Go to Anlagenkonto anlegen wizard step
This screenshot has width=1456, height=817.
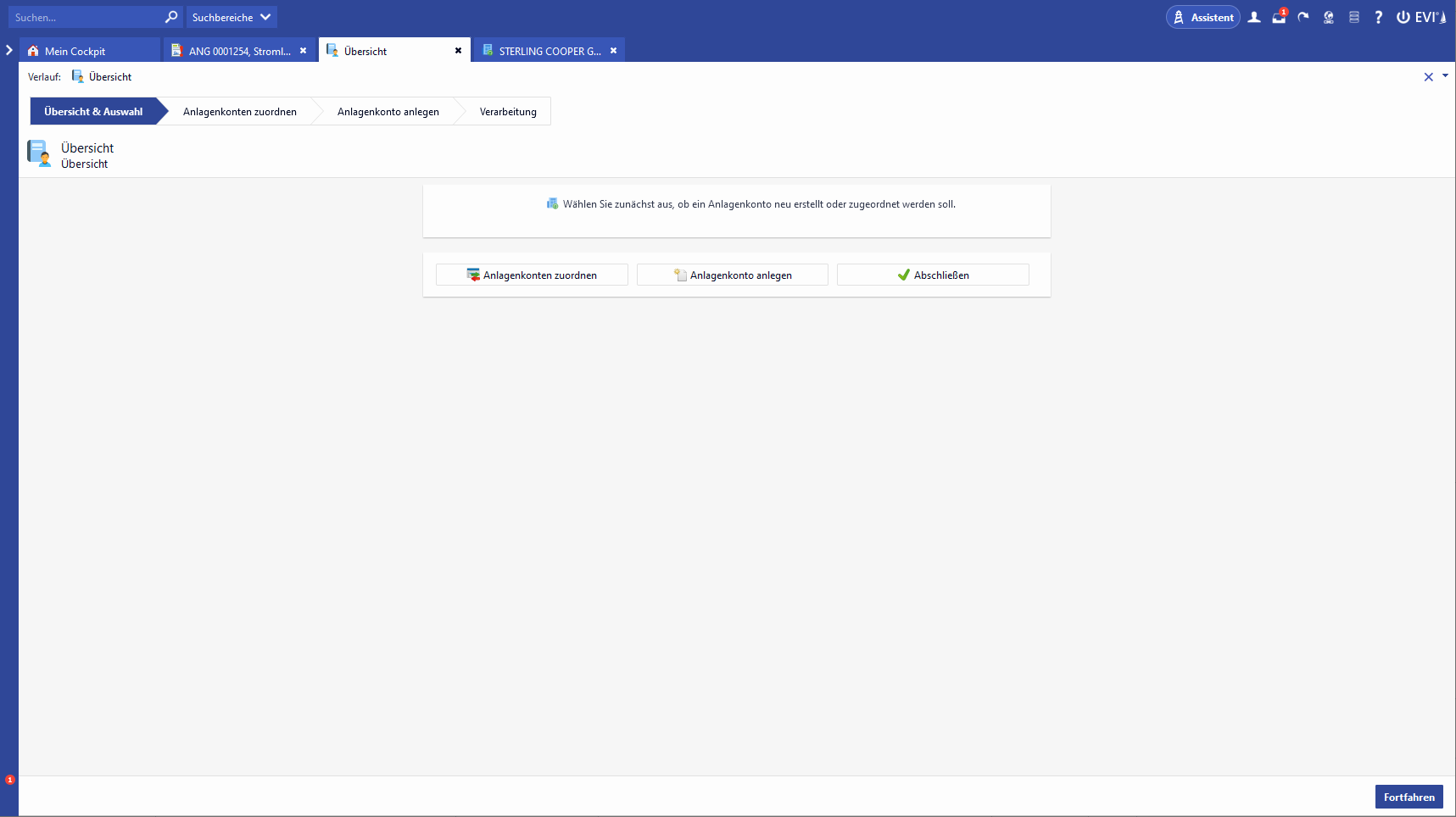coord(388,112)
